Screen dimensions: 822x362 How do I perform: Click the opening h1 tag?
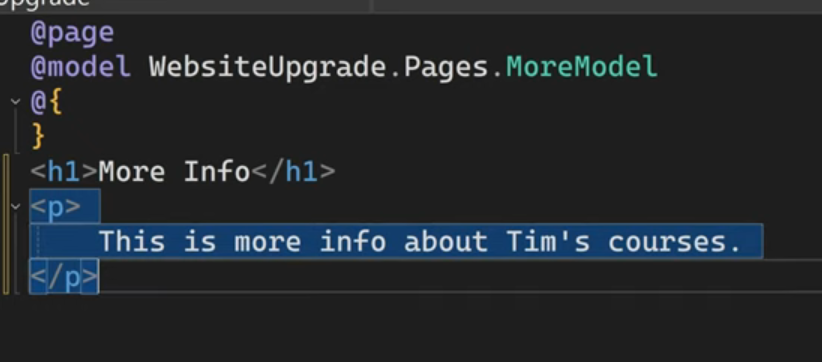[64, 172]
